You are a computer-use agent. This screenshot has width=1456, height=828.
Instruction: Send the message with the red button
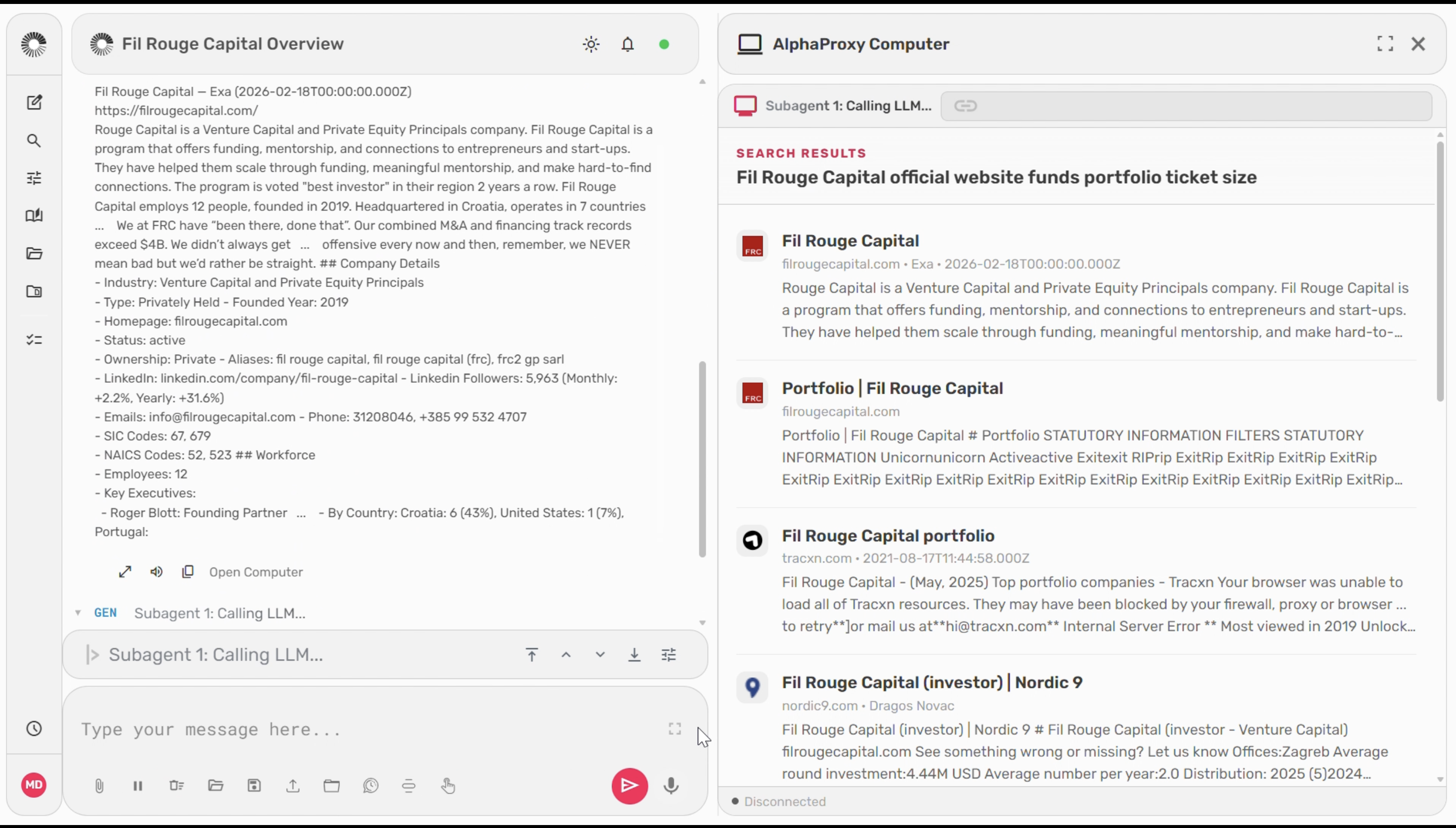(629, 786)
